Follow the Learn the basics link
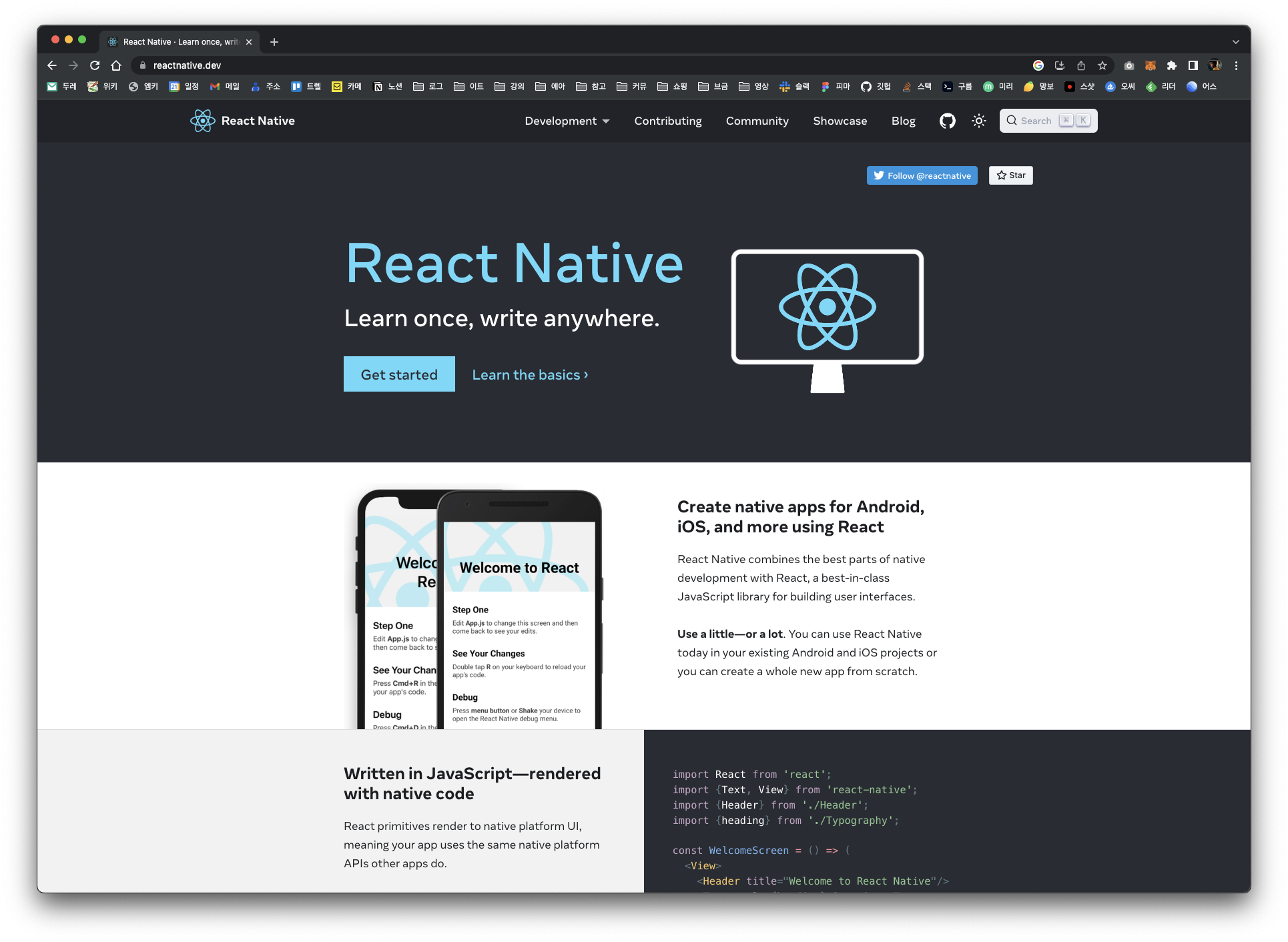The height and width of the screenshot is (942, 1288). pos(530,375)
